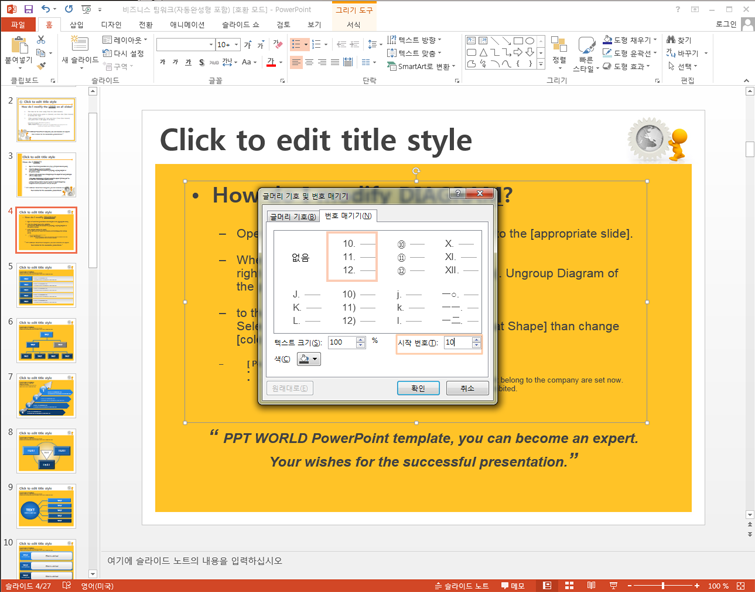755x592 pixels.
Task: Toggle Underline formatting in font group
Action: click(x=188, y=62)
